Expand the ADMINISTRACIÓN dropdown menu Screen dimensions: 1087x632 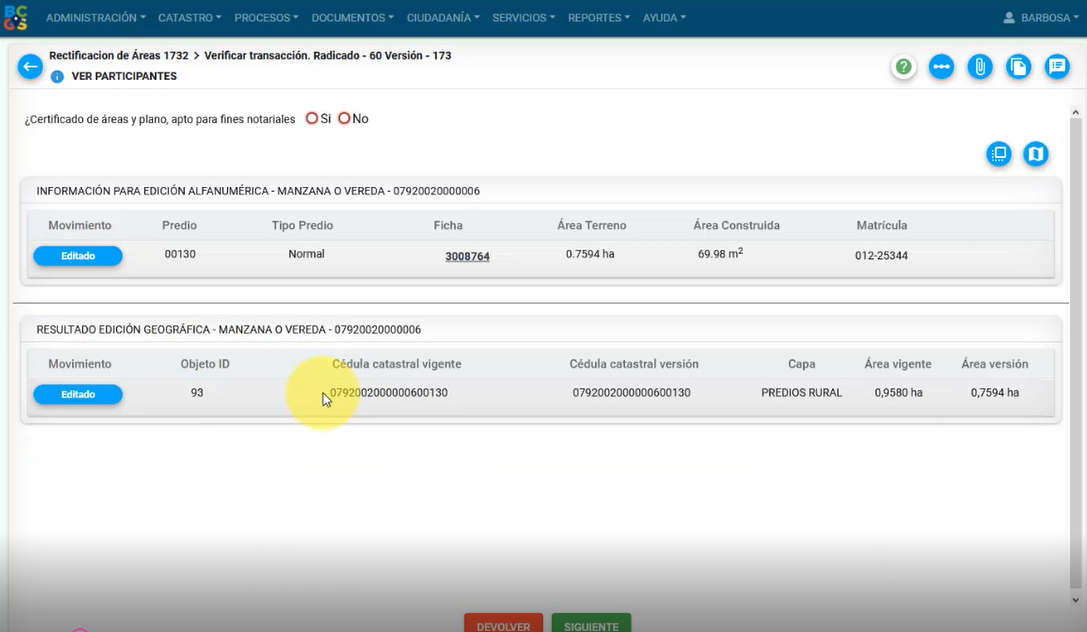coord(95,18)
